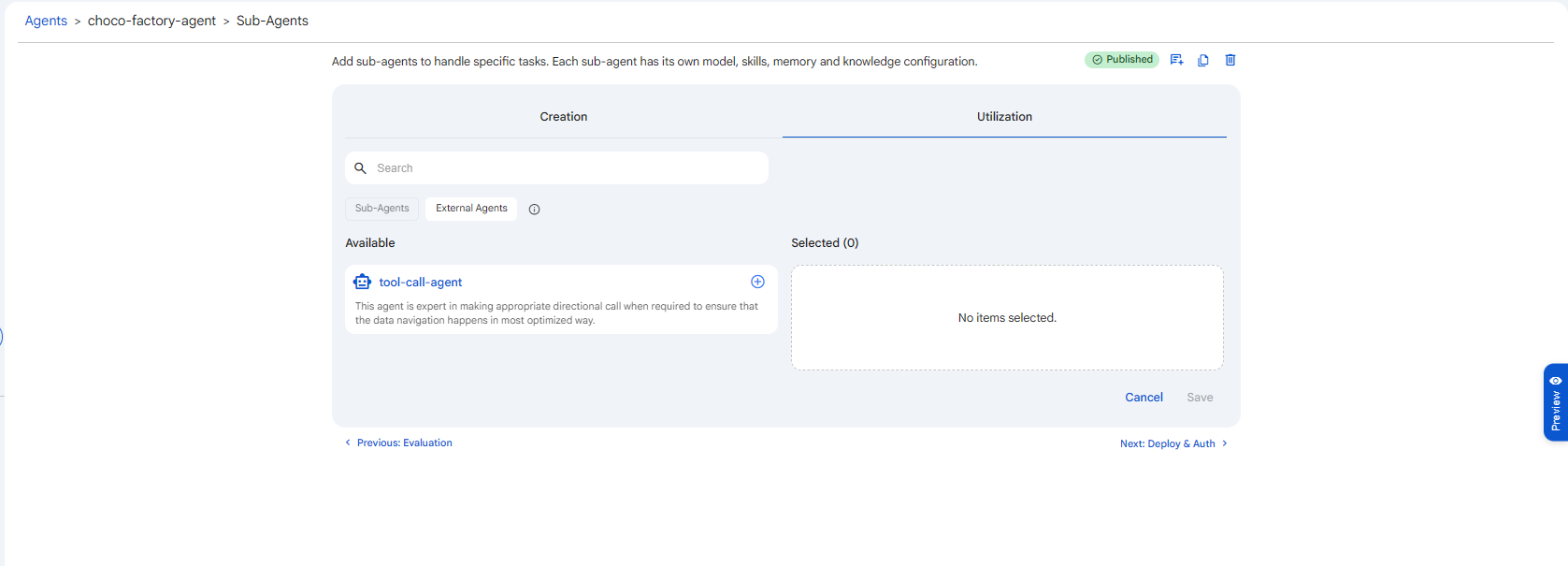Select the Sub-Agents filter chip
The width and height of the screenshot is (1568, 566).
(x=381, y=209)
